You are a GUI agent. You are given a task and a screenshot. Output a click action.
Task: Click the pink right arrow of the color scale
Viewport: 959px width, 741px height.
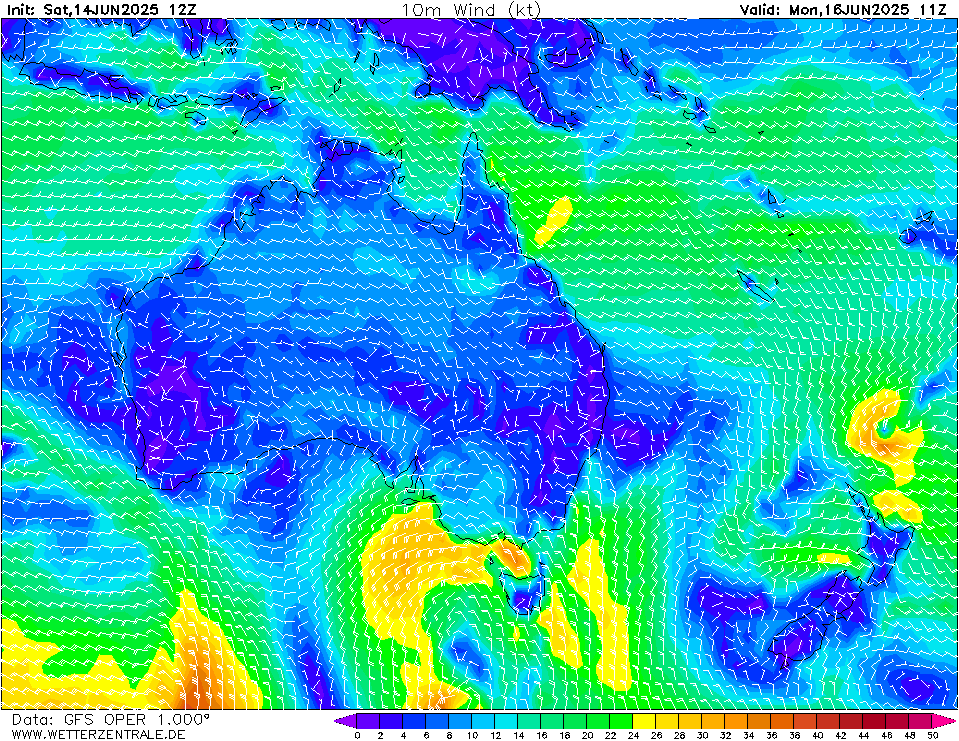click(944, 721)
